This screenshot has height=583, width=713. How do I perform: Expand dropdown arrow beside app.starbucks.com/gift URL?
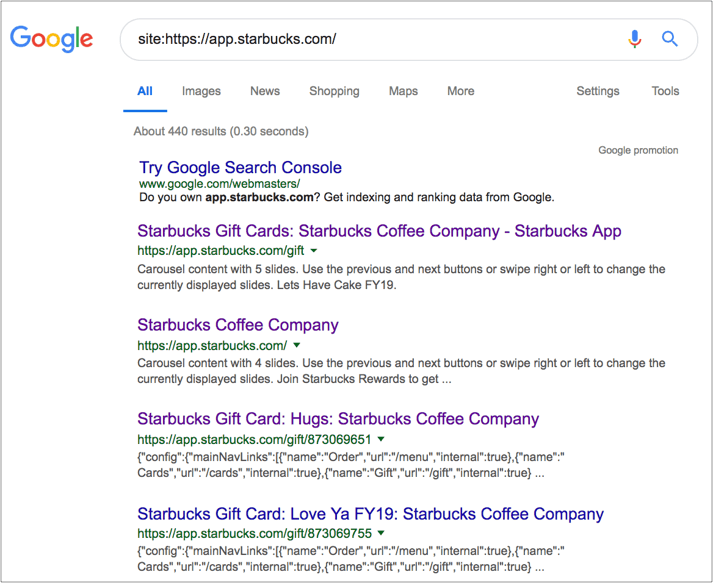(314, 251)
